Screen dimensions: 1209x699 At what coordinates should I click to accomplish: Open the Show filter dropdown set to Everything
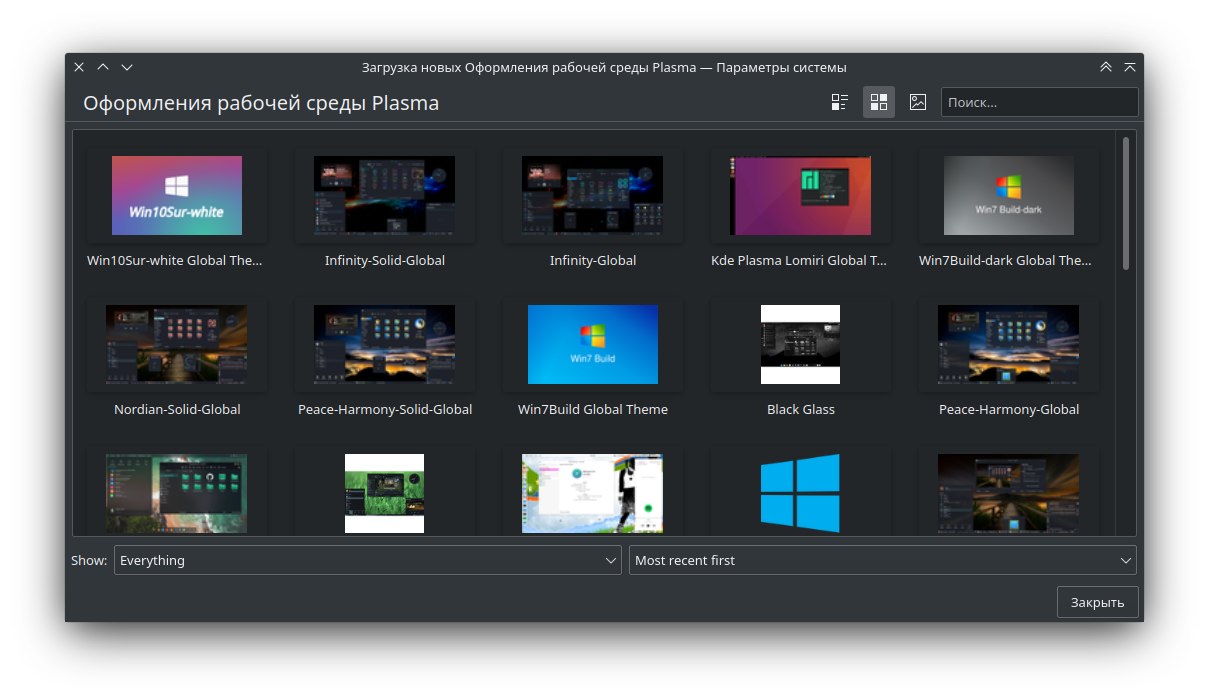(368, 560)
